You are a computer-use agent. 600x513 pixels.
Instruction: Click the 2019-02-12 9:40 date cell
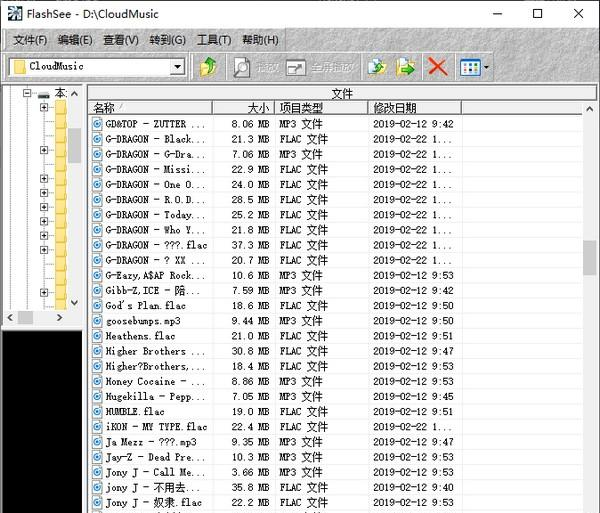pyautogui.click(x=413, y=488)
